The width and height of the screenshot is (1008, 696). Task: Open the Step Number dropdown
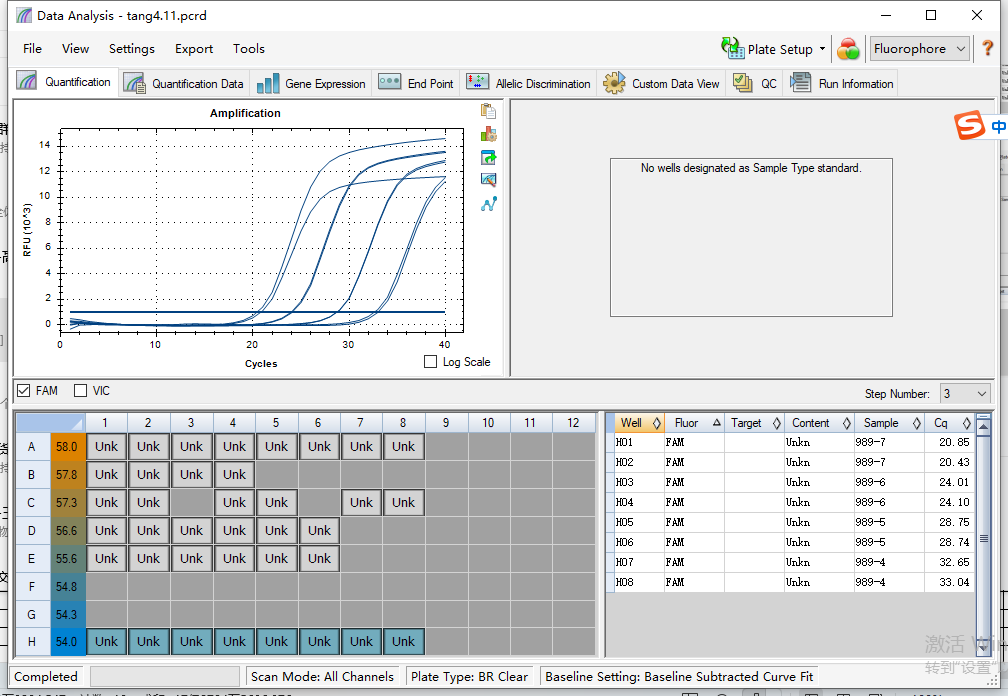(x=964, y=393)
